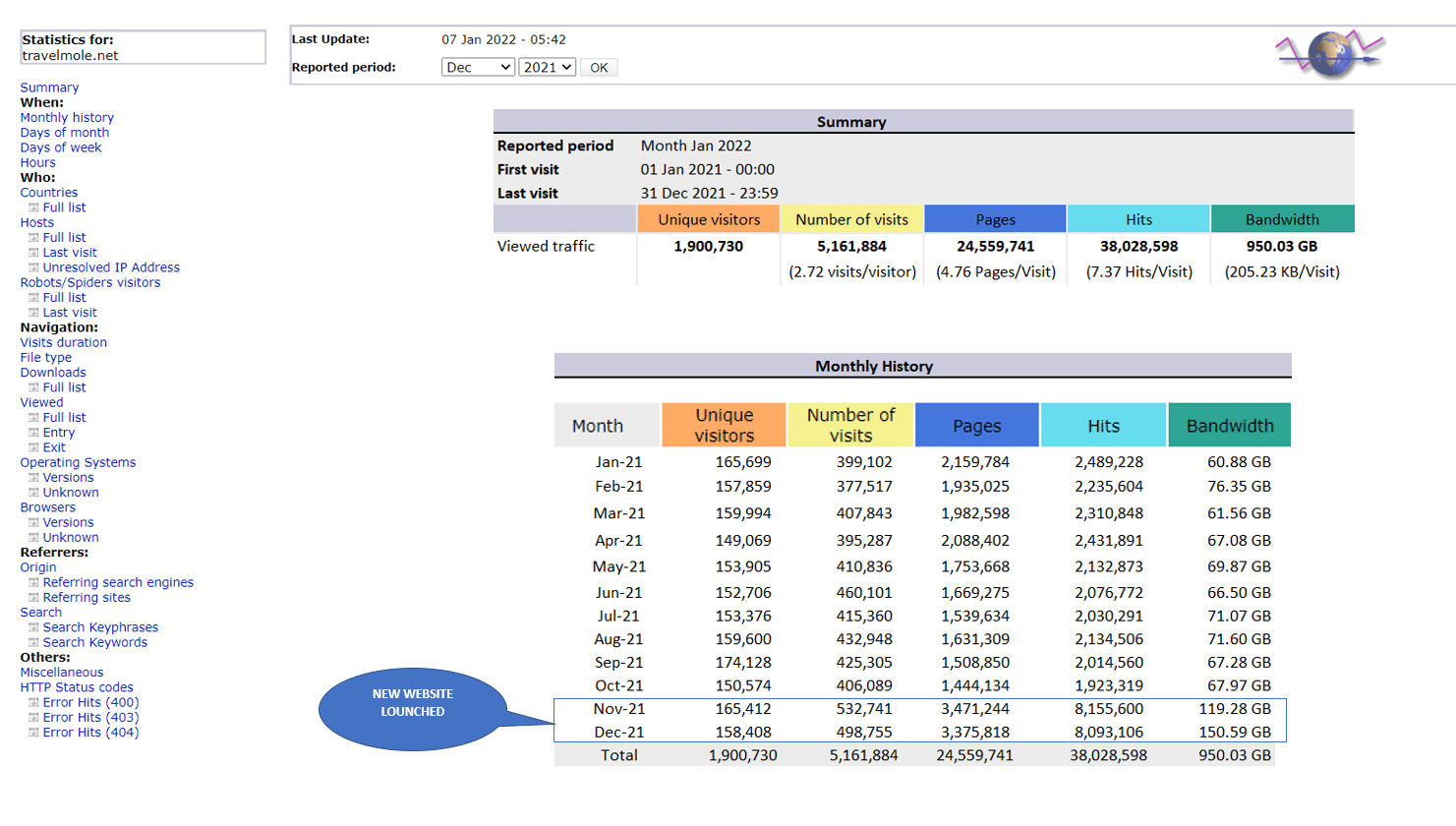Open the Visits duration navigation link
Screen dimensions: 1456x826
pos(64,343)
